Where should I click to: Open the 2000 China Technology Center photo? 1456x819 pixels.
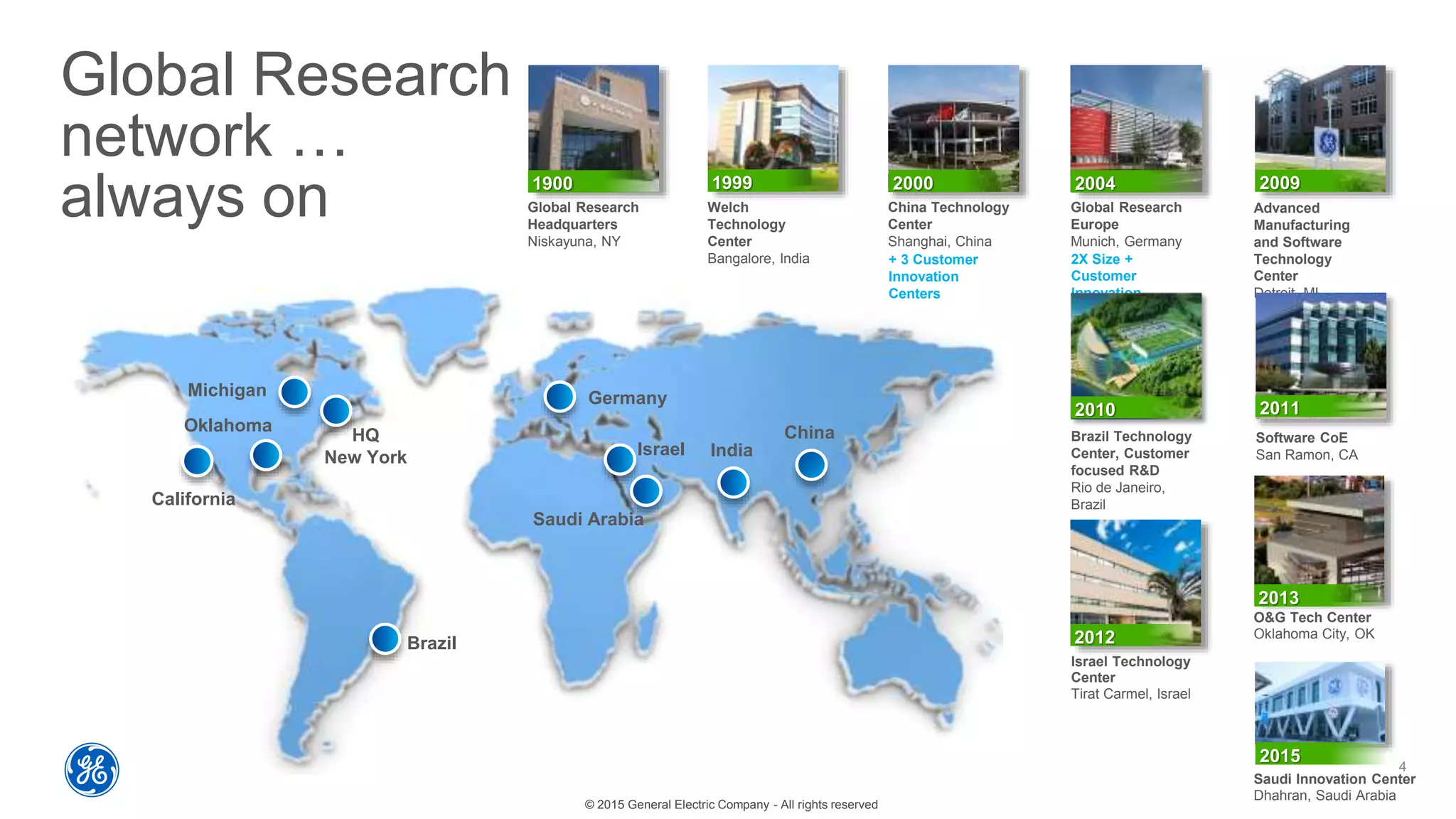953,129
